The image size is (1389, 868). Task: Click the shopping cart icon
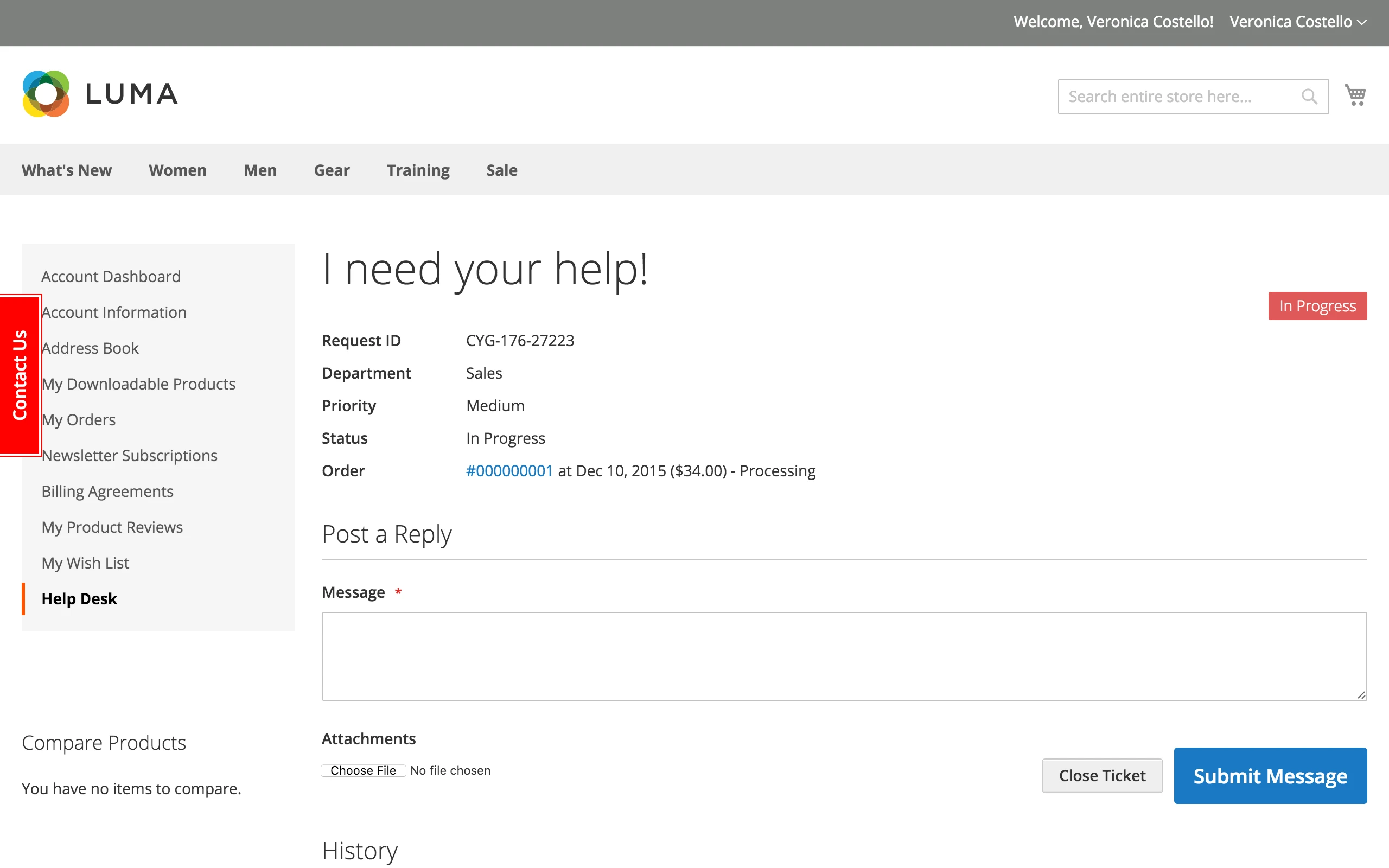[x=1355, y=95]
